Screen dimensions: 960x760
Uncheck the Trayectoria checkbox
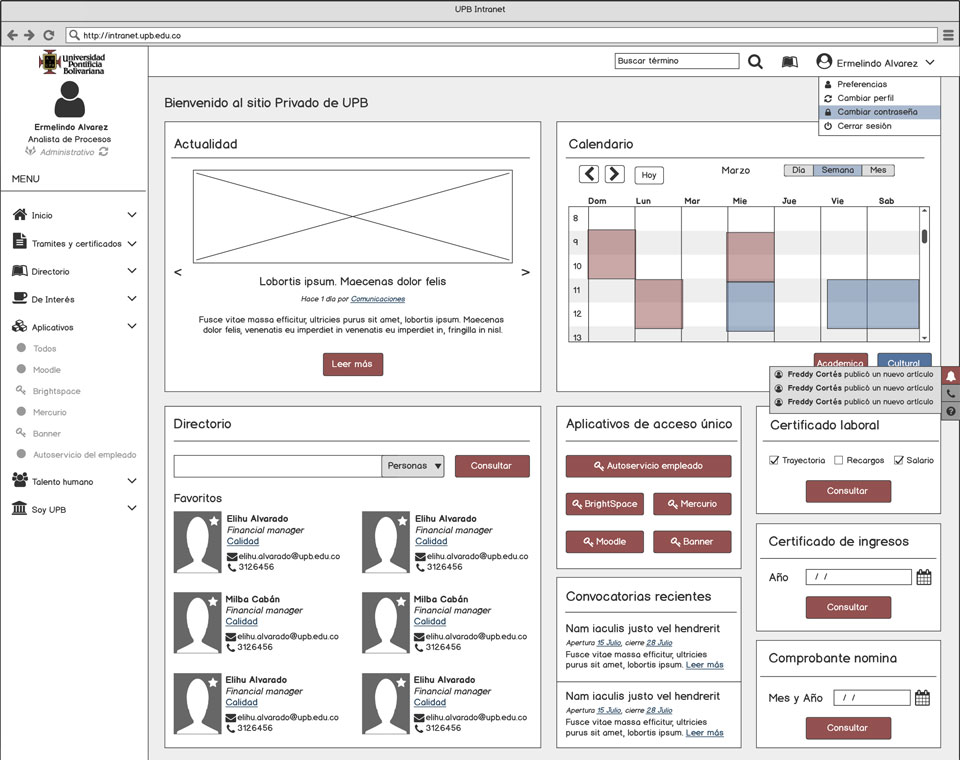[x=774, y=460]
